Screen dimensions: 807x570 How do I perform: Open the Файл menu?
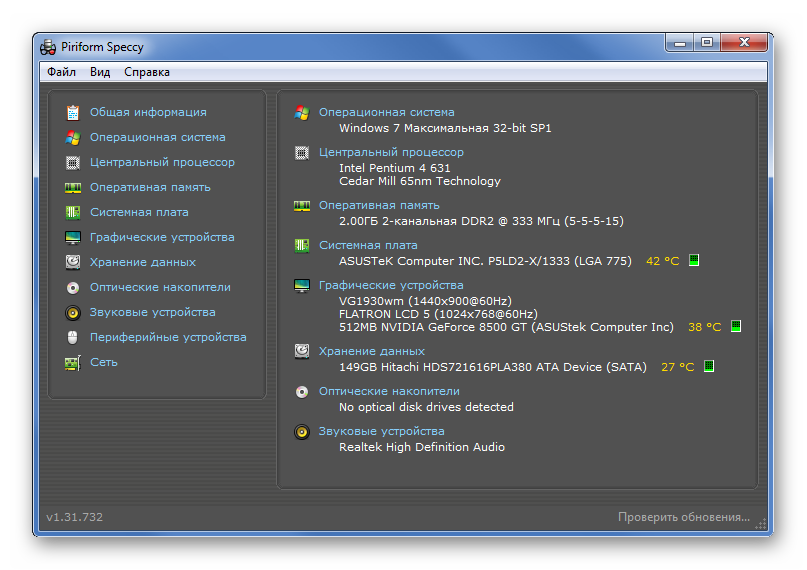61,72
